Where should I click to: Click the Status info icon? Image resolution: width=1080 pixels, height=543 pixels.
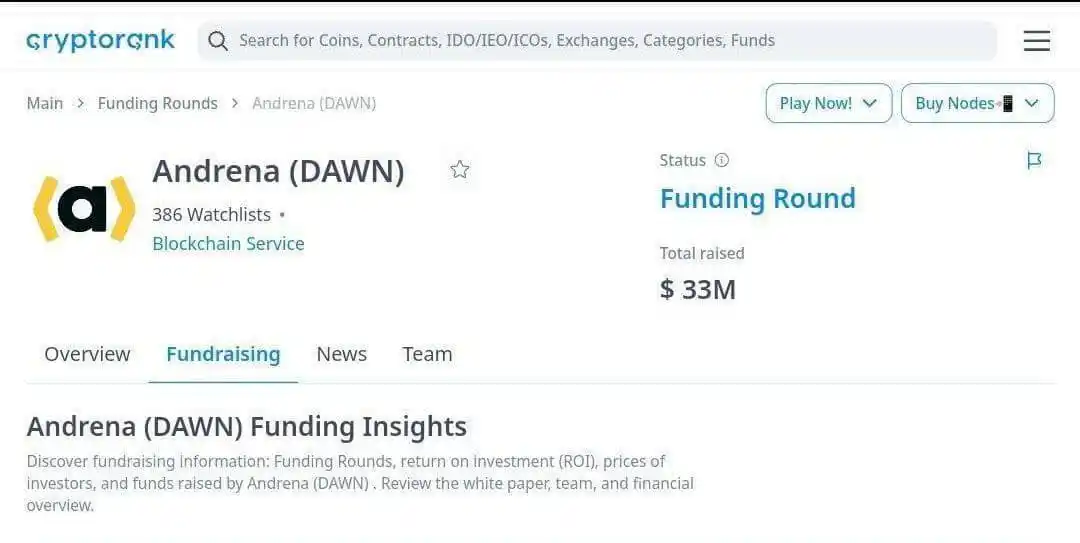(x=721, y=161)
